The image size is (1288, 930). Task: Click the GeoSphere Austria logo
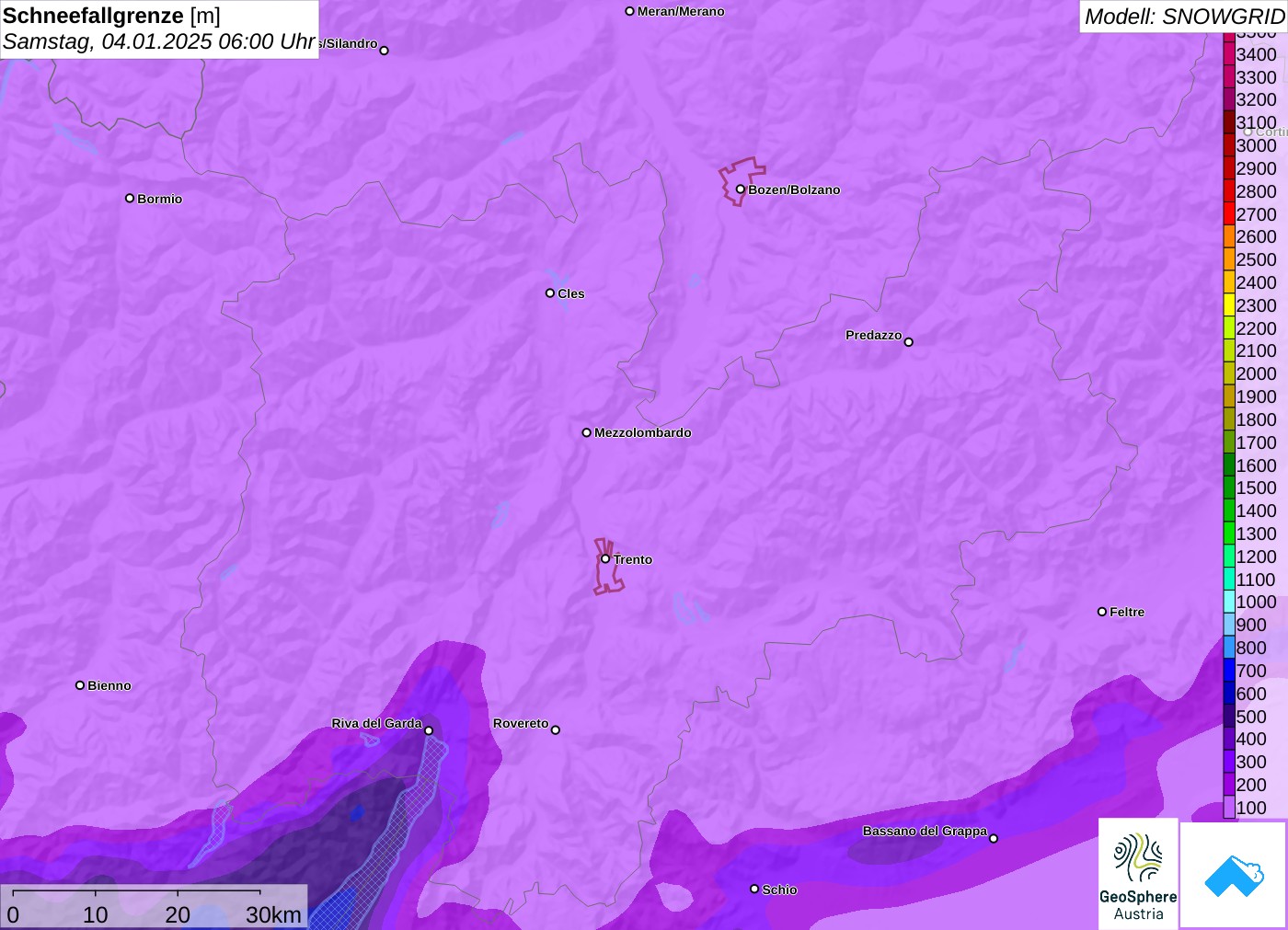1138,872
